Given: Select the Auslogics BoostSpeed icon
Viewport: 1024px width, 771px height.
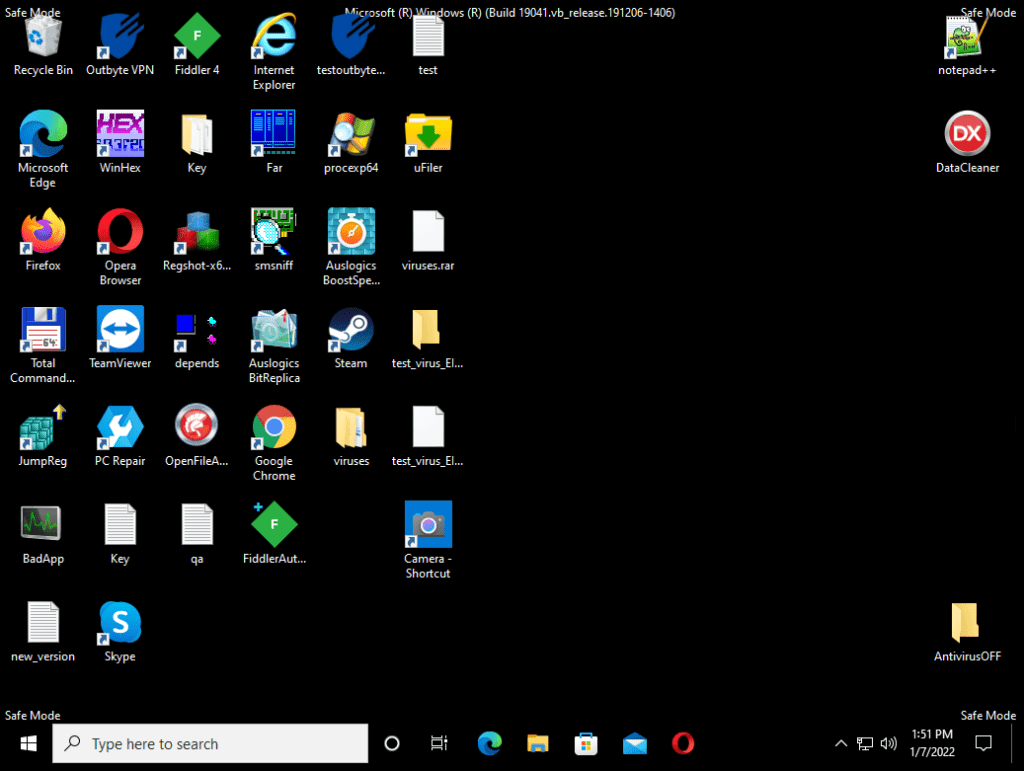Looking at the screenshot, I should [351, 232].
